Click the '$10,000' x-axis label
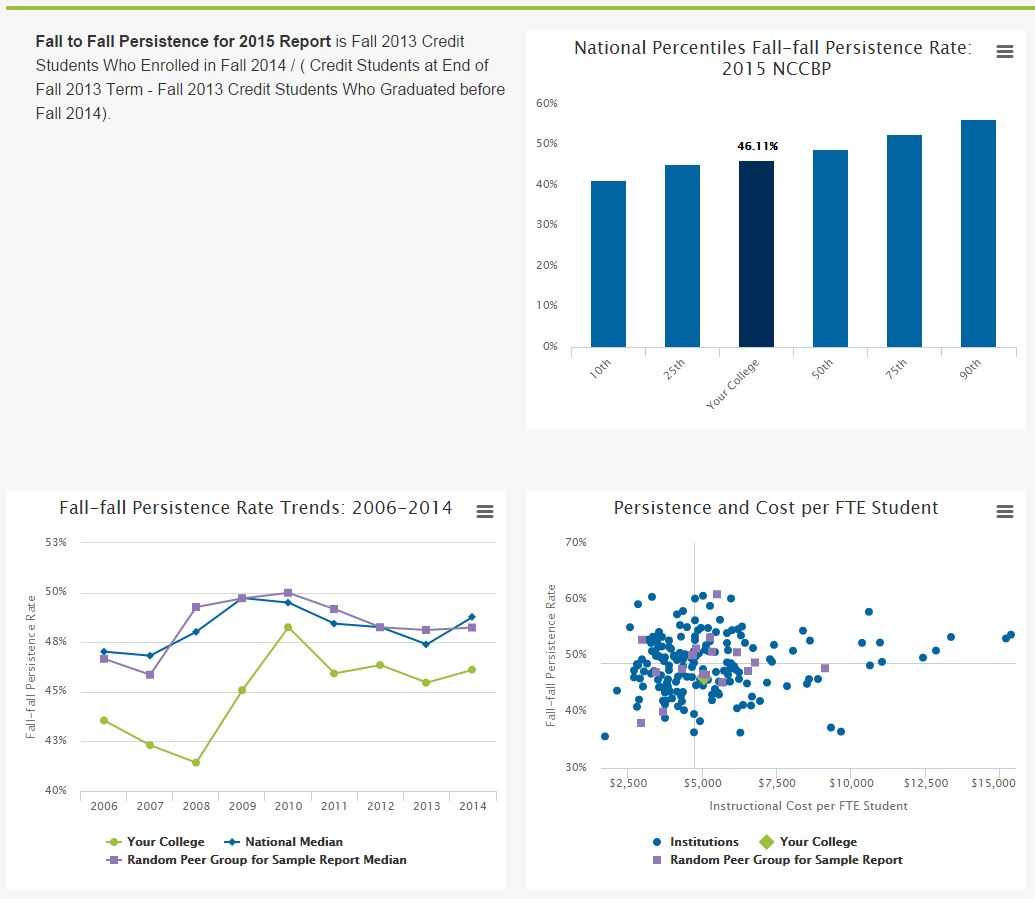The image size is (1035, 899). tap(851, 783)
